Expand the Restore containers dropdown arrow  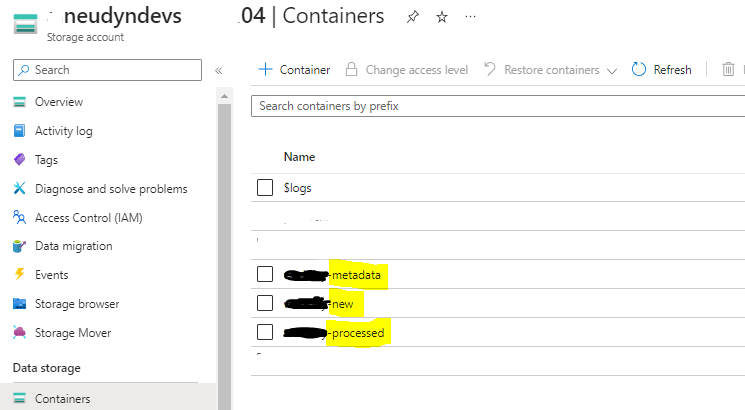pyautogui.click(x=611, y=70)
